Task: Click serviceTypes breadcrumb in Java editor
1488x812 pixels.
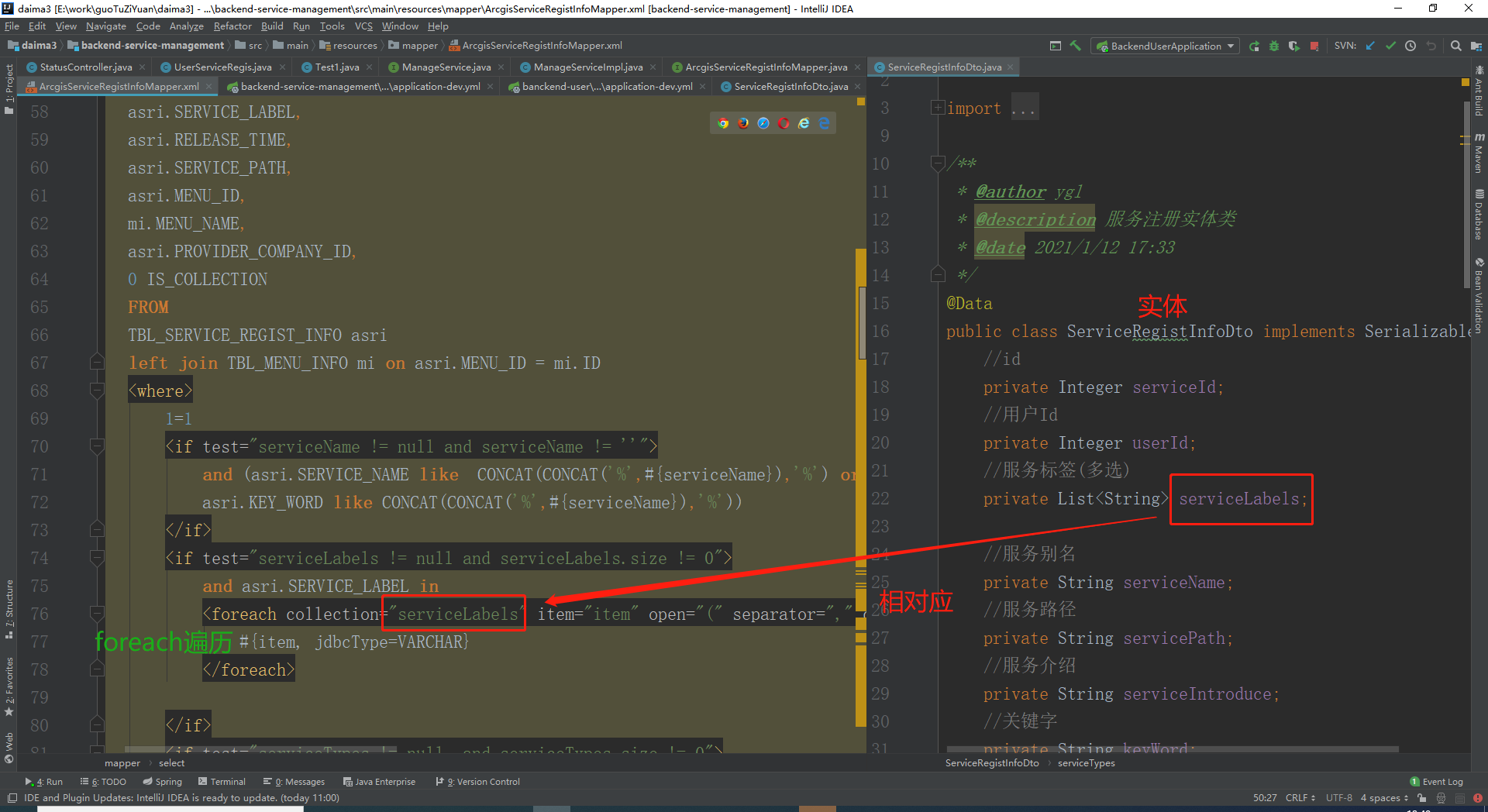Action: click(1086, 763)
